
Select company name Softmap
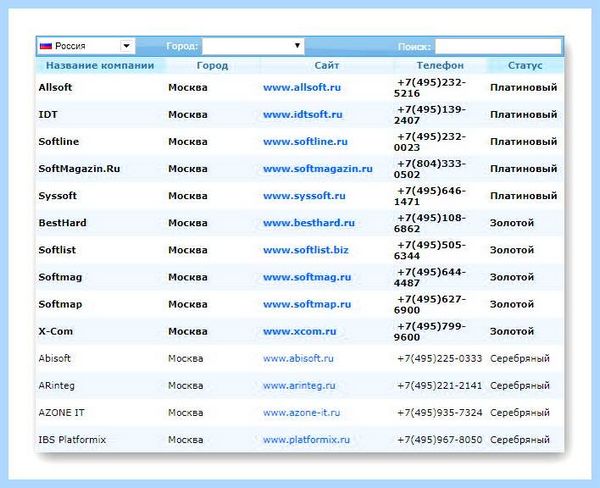click(x=60, y=304)
